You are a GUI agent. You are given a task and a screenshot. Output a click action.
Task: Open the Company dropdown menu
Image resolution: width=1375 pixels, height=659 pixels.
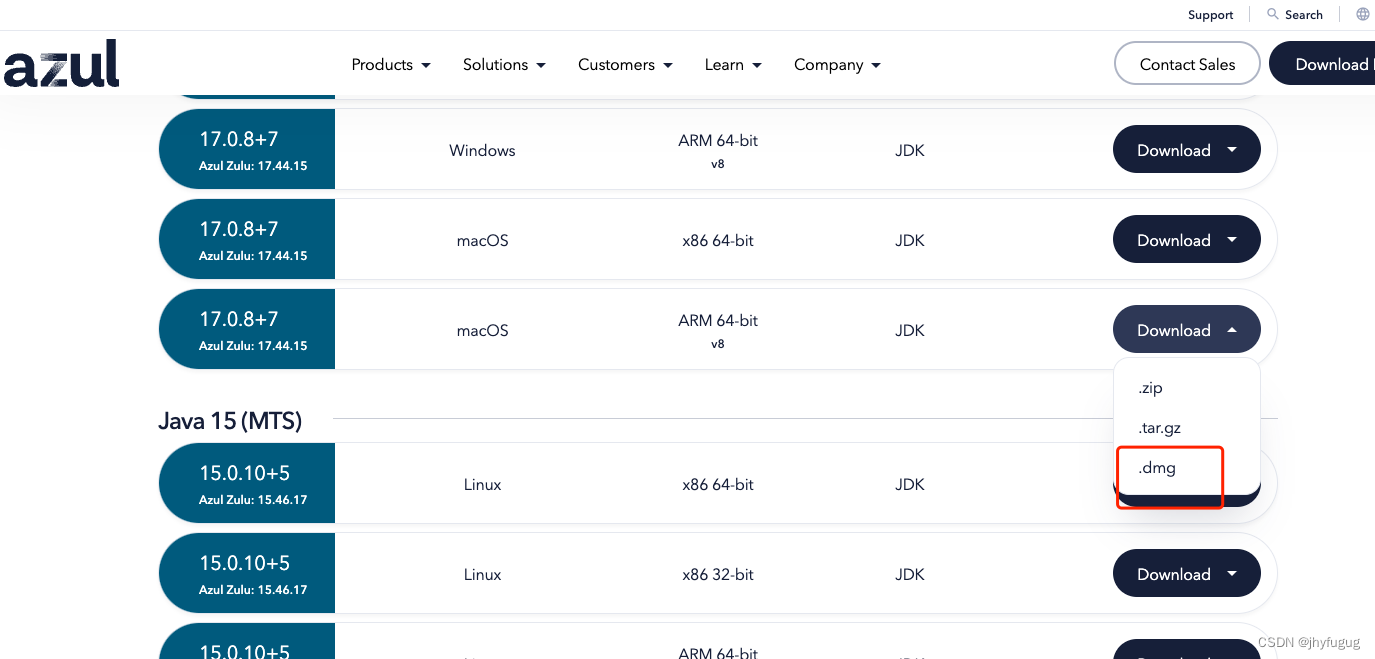point(836,64)
